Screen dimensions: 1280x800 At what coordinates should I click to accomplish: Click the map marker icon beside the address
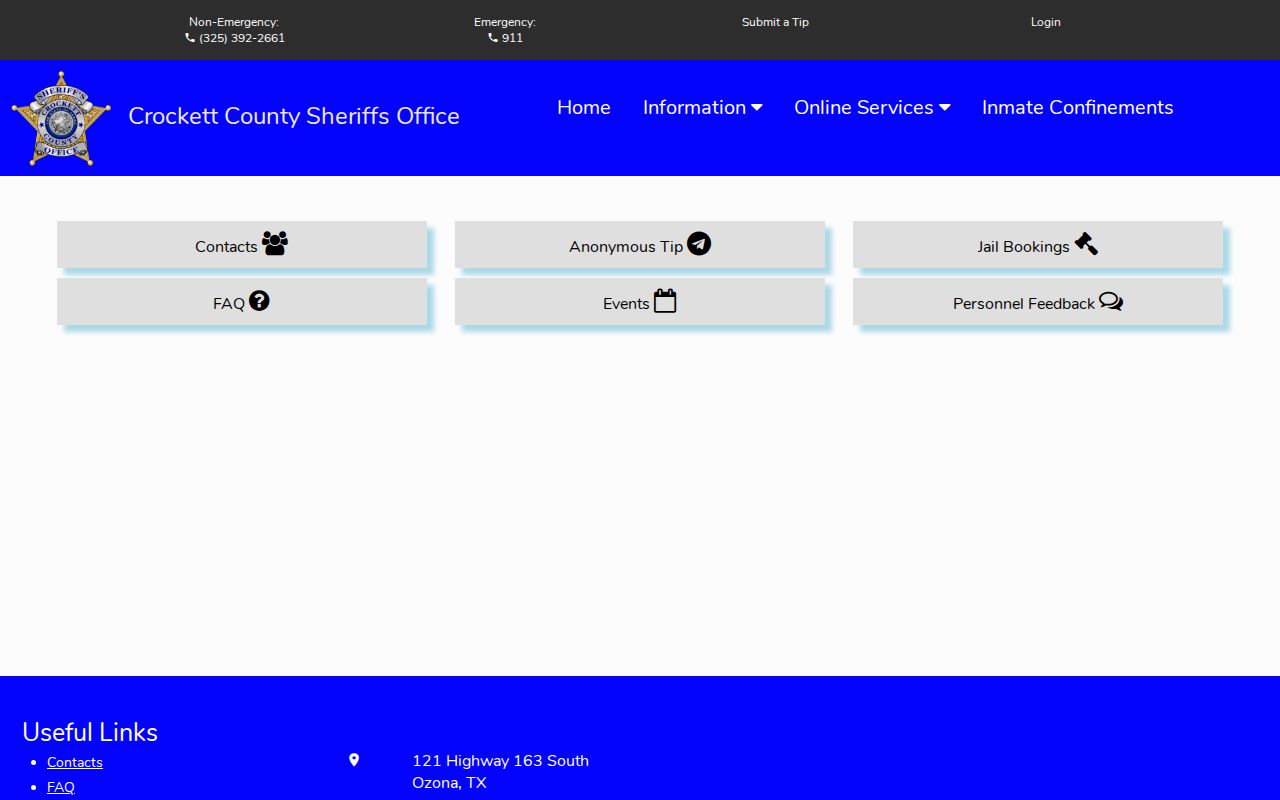354,760
